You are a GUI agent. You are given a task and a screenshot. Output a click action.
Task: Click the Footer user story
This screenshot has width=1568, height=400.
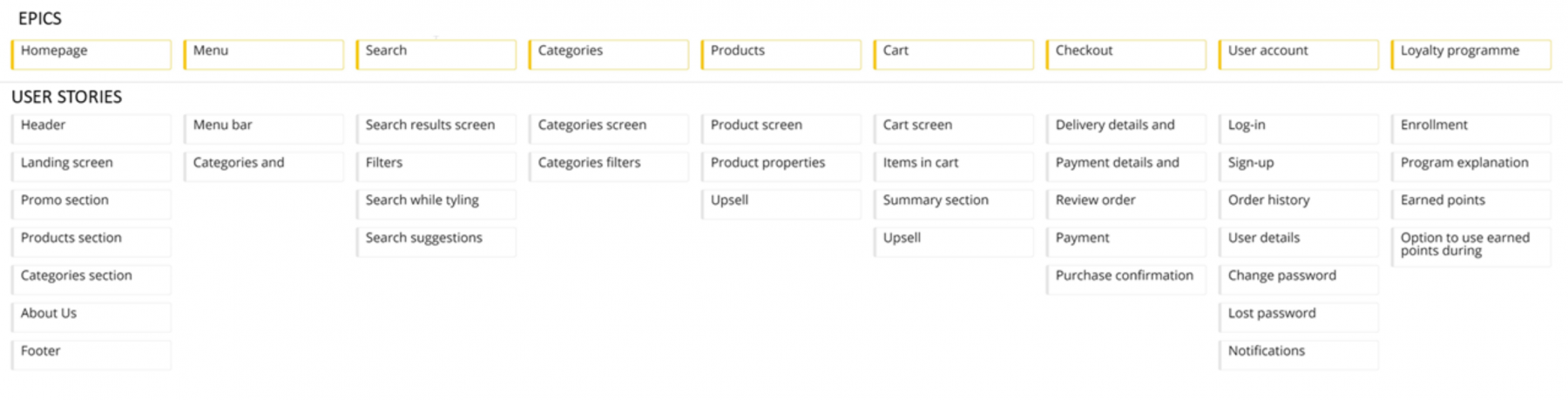(91, 353)
